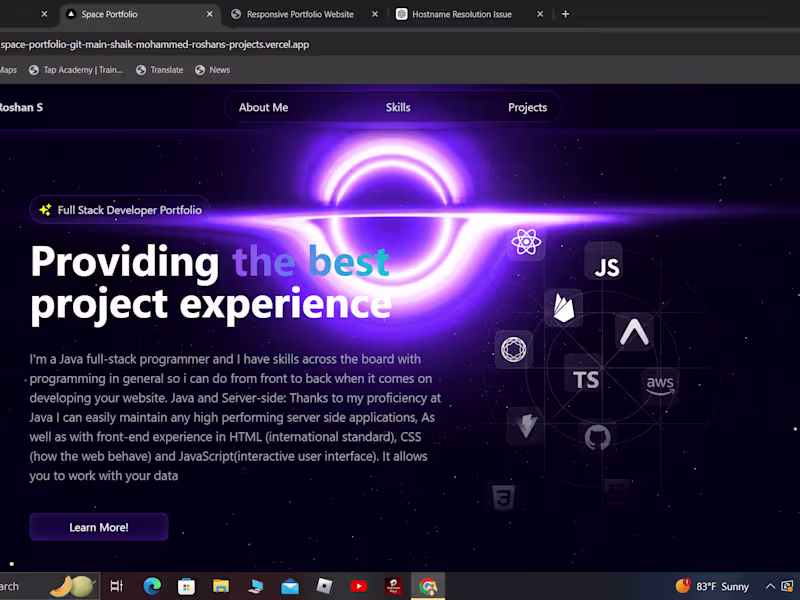Select the React icon in the skills orbit
This screenshot has height=600, width=800.
point(525,241)
